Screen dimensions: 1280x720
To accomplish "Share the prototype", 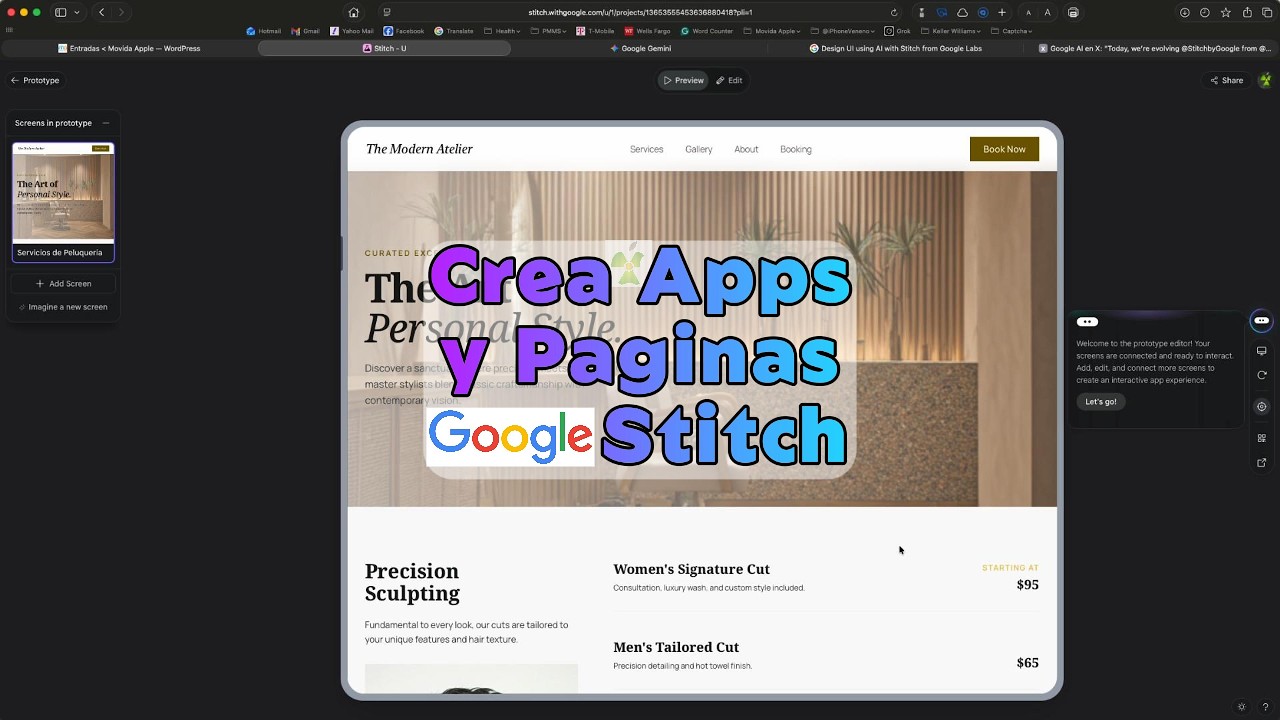I will point(1226,80).
